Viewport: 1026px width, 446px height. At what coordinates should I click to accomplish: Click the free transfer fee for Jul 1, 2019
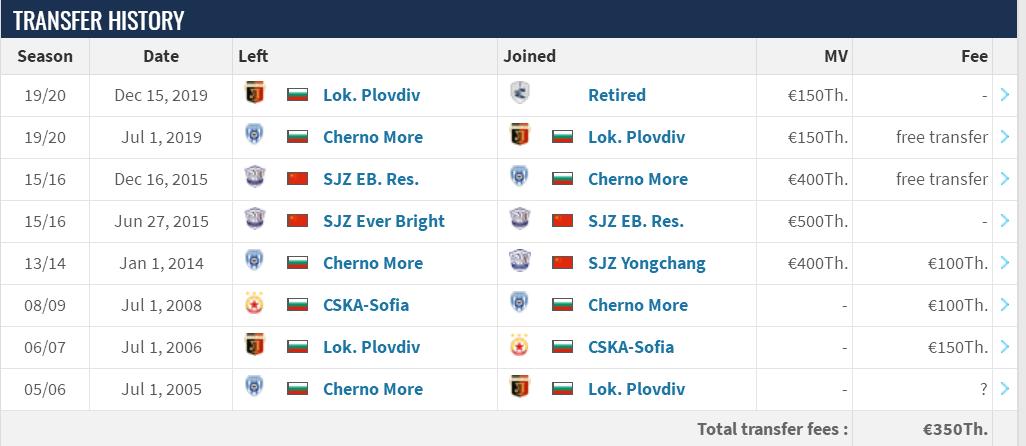tap(941, 137)
